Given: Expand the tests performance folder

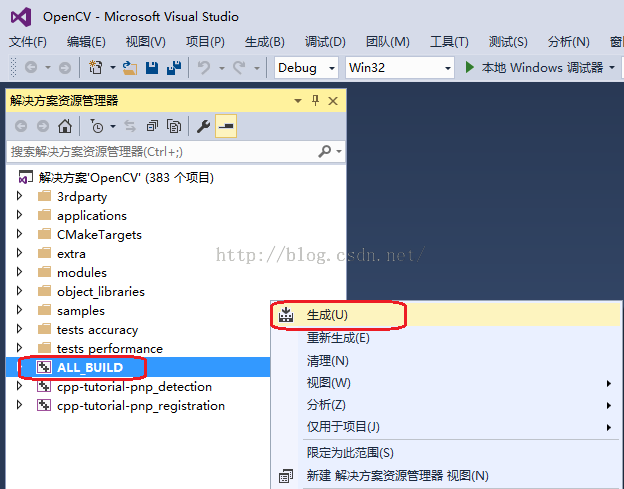Looking at the screenshot, I should click(x=19, y=348).
